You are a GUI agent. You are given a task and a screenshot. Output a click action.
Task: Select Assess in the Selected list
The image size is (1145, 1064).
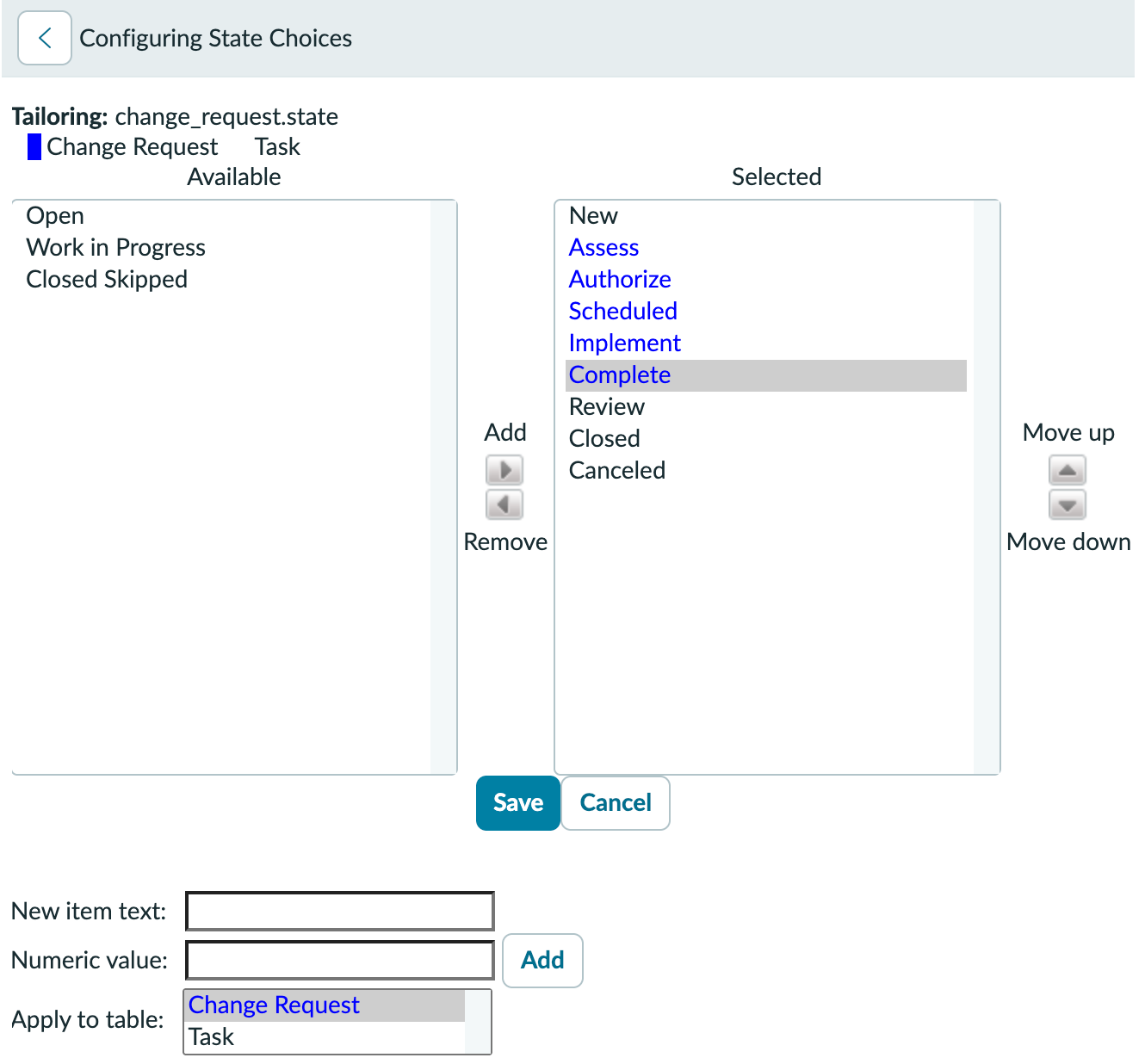click(766, 248)
